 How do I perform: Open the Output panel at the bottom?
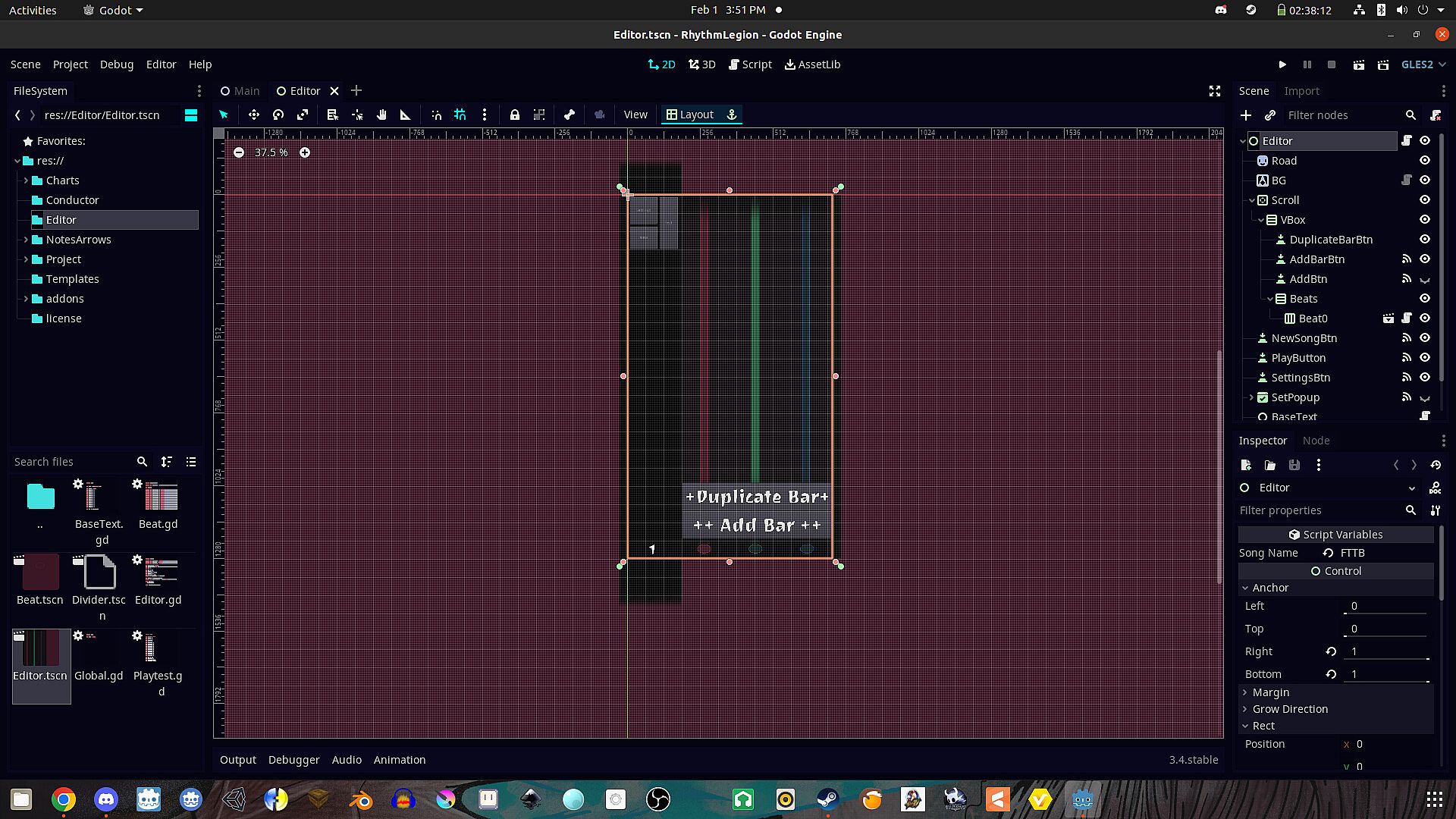tap(237, 760)
